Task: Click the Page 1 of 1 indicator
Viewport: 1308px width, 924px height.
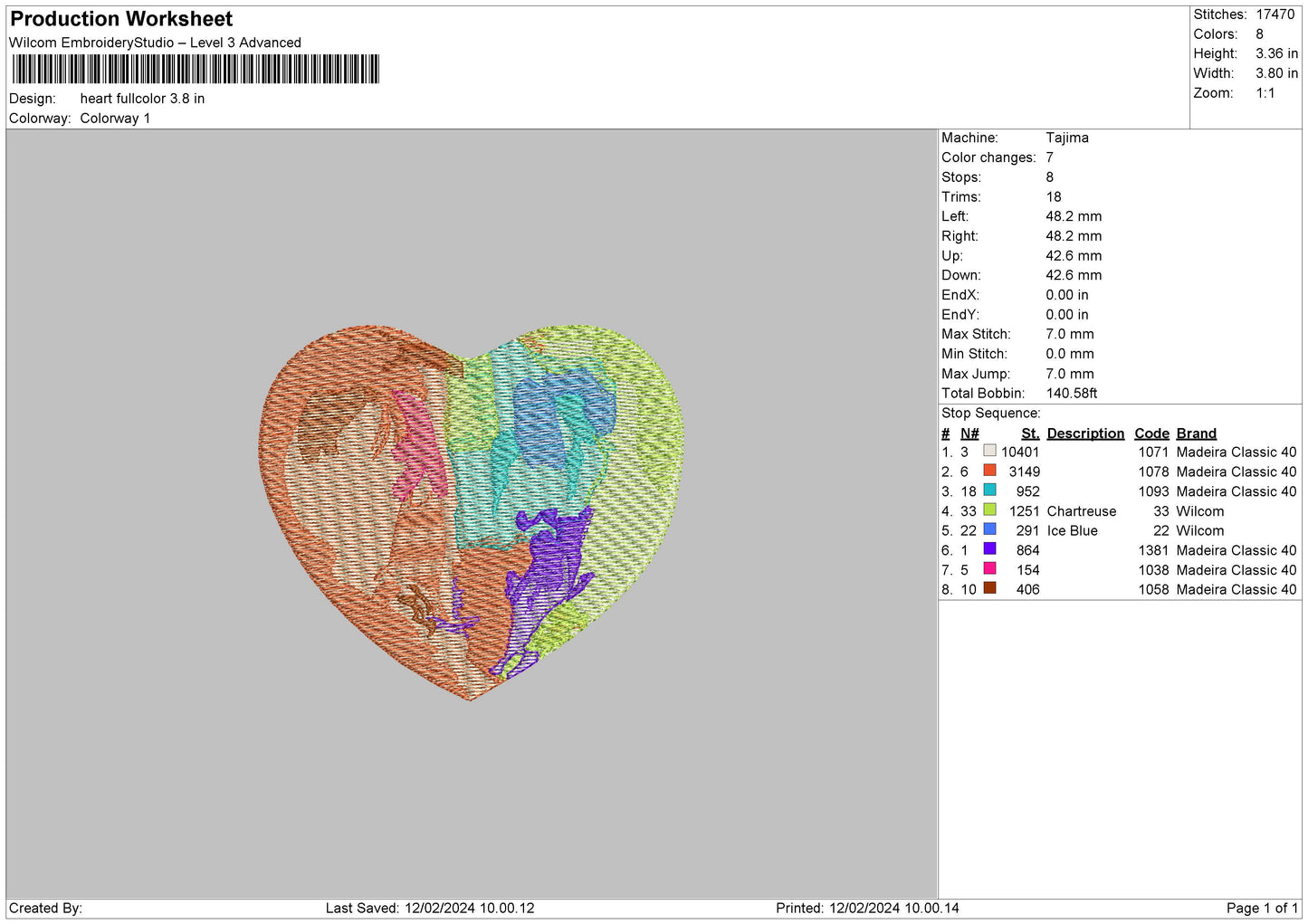Action: click(x=1262, y=909)
